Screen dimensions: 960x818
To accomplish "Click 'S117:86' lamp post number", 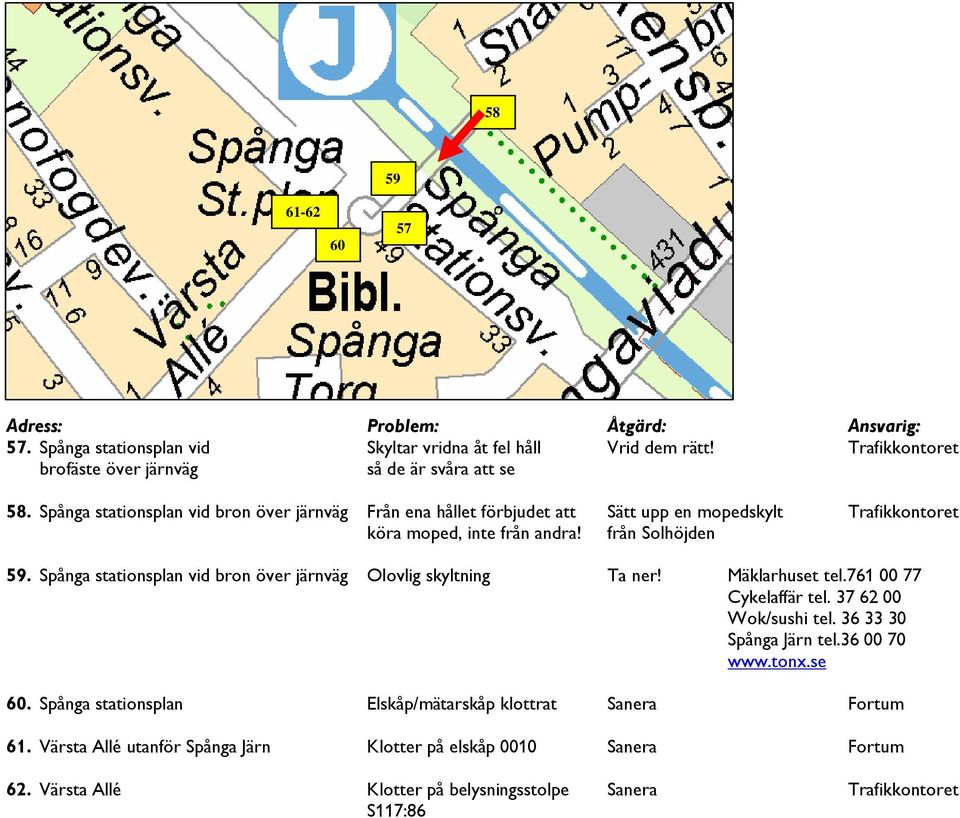I will (x=396, y=811).
